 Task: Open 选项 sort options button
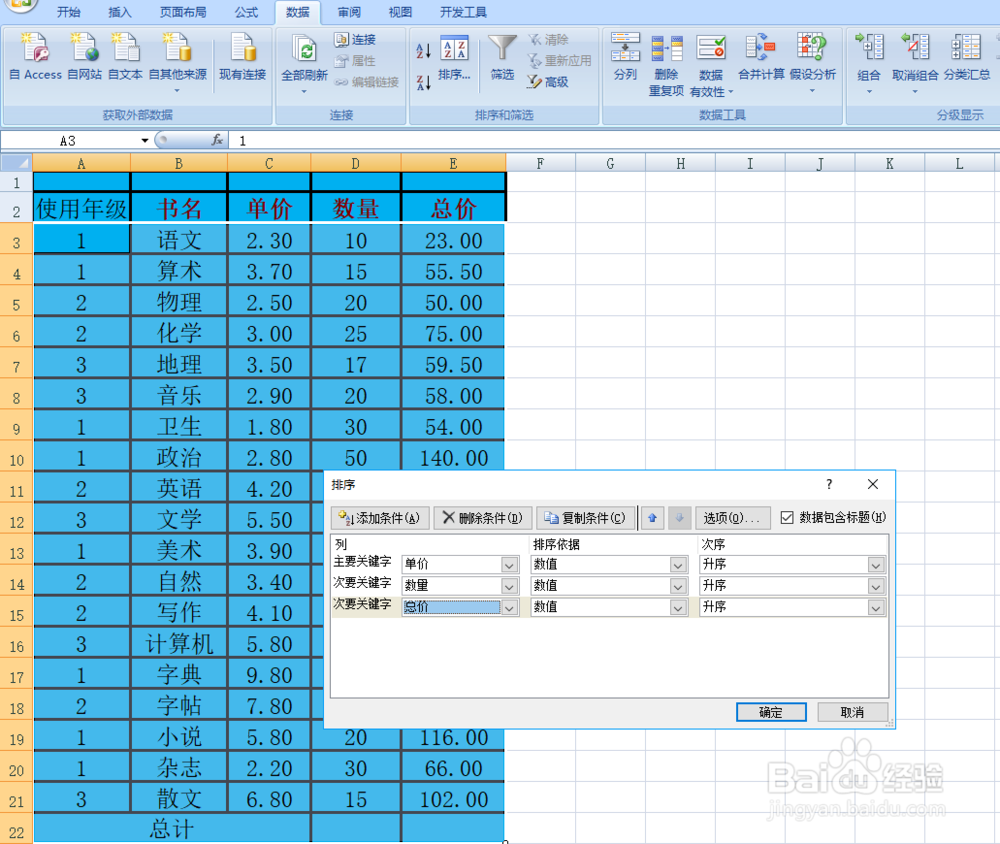point(732,517)
